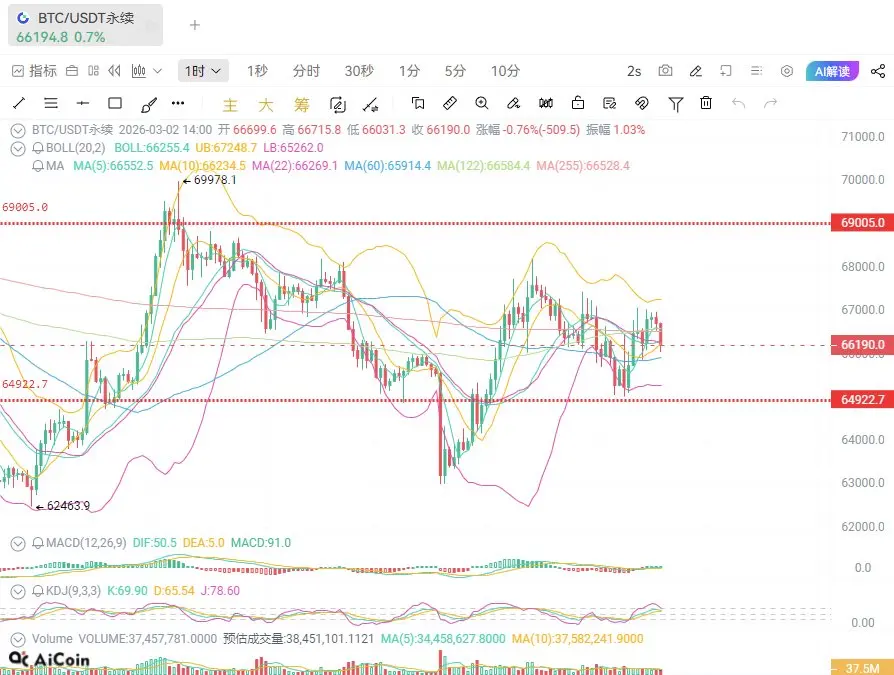The width and height of the screenshot is (894, 675).
Task: Click the 64922.7 red price line label
Action: (862, 400)
